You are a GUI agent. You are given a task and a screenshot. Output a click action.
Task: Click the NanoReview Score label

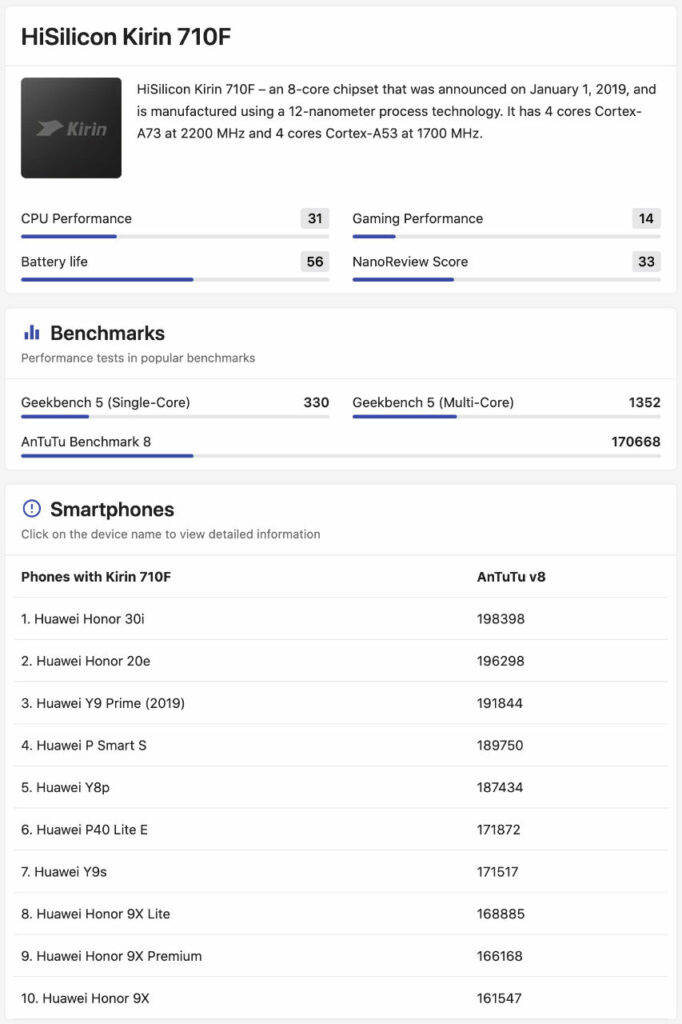click(x=410, y=261)
